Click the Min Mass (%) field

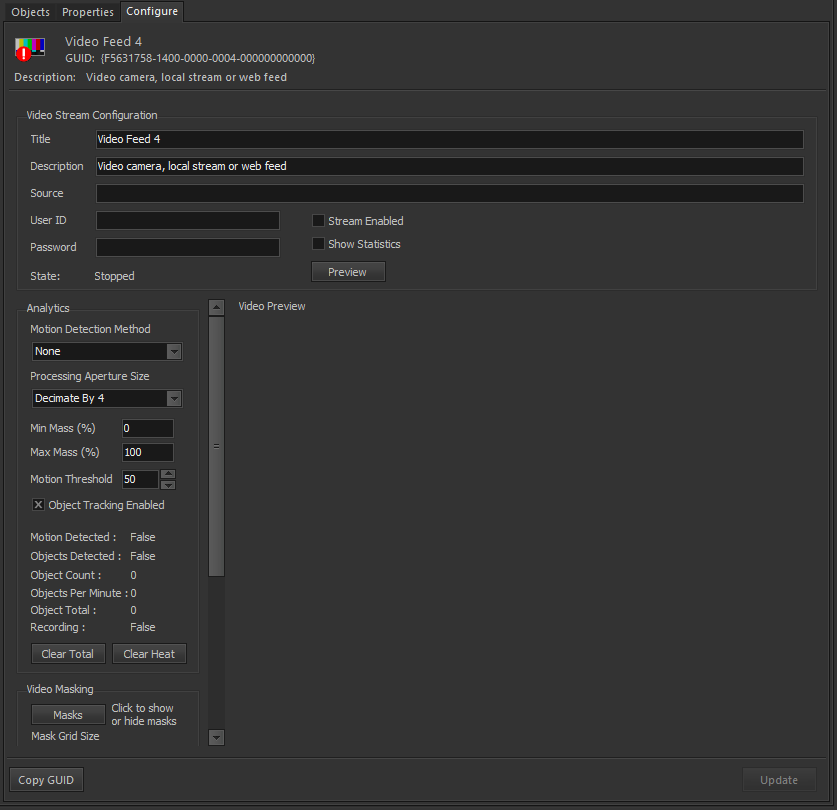click(x=148, y=428)
